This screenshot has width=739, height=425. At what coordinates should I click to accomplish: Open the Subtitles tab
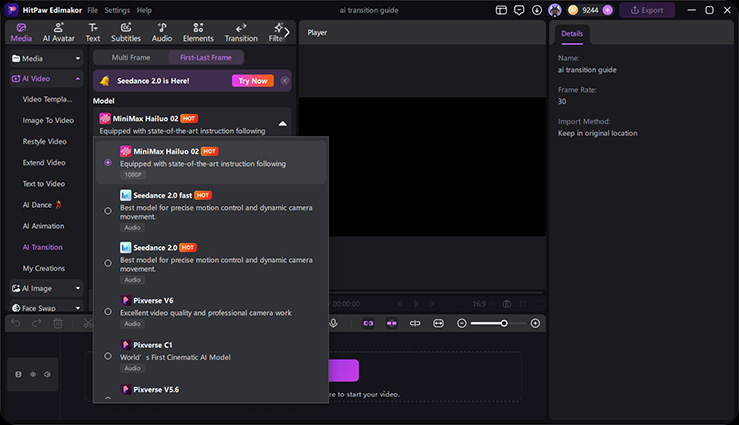pos(126,33)
